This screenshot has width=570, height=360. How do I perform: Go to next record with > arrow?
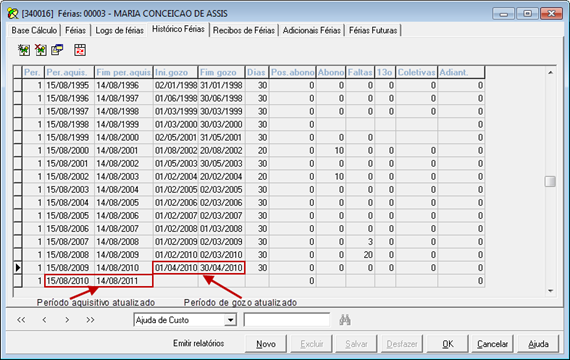point(67,320)
